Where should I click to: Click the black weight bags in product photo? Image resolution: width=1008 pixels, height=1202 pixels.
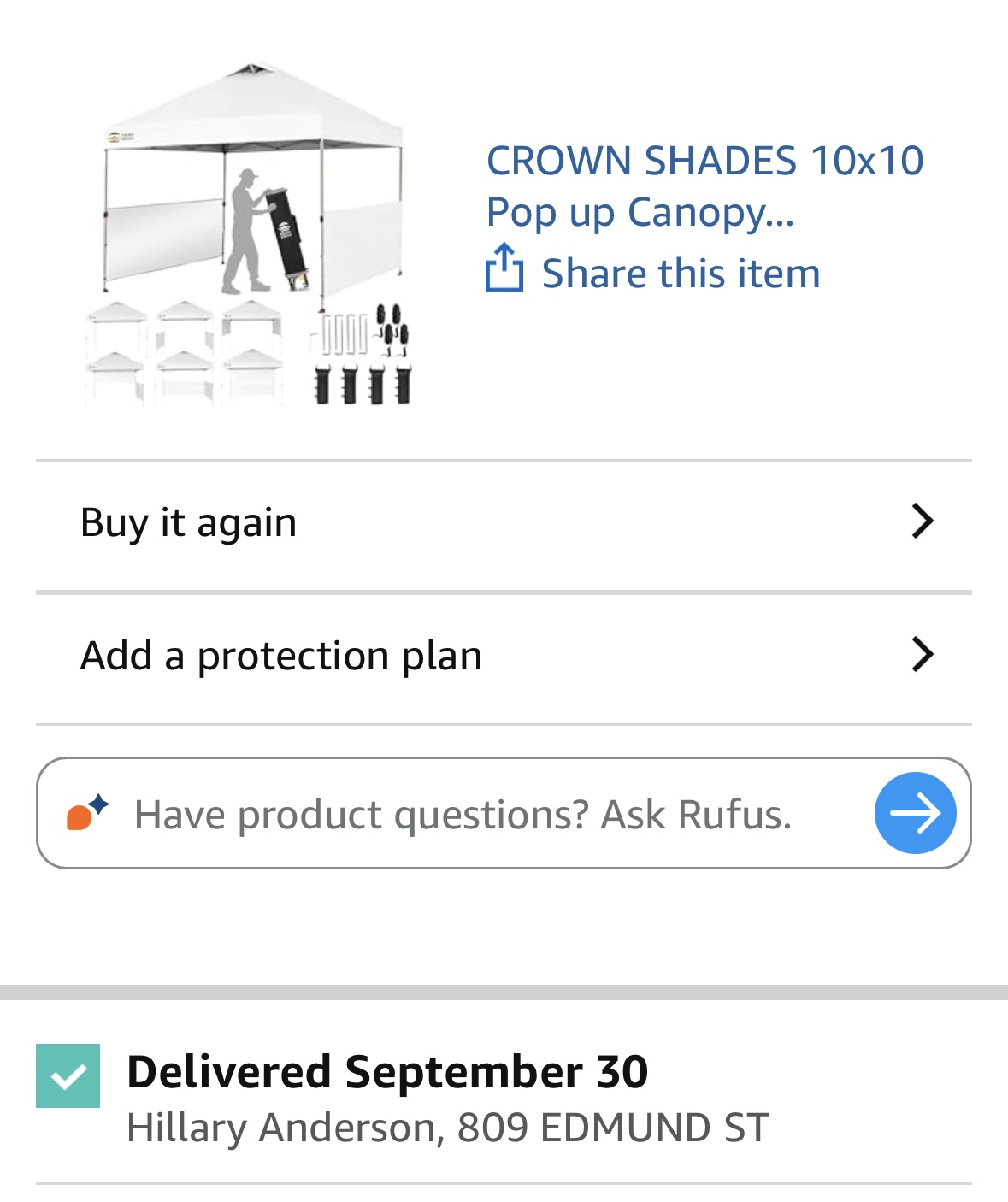coord(363,384)
